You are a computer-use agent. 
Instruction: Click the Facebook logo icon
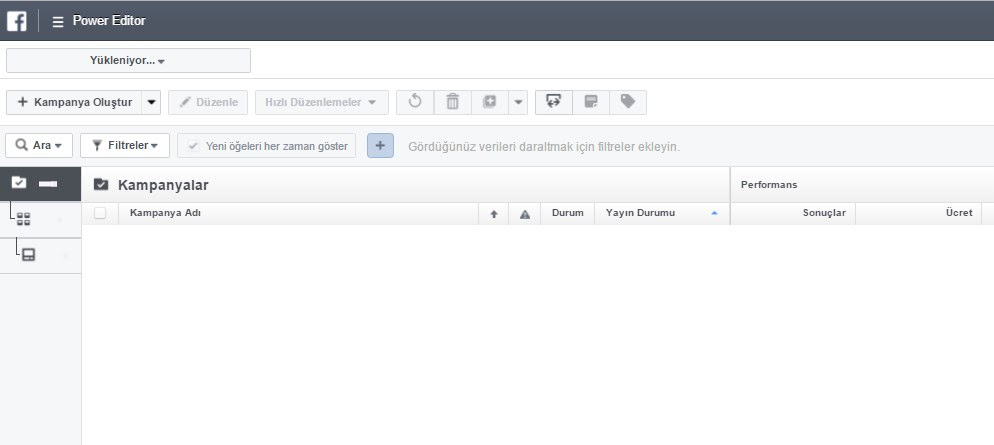pyautogui.click(x=16, y=21)
